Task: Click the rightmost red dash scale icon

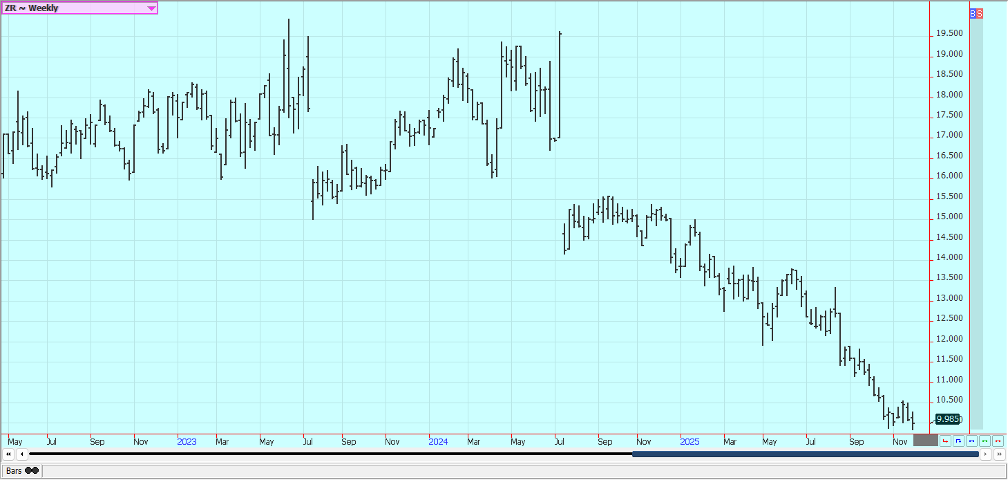Action: click(x=997, y=440)
